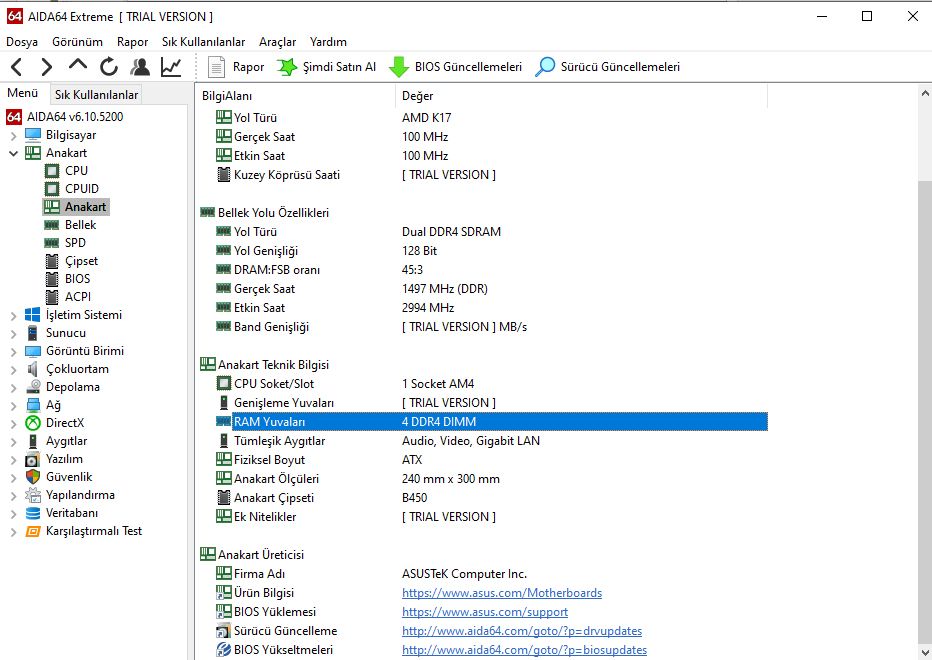Select the Firma Adı row

tap(492, 574)
